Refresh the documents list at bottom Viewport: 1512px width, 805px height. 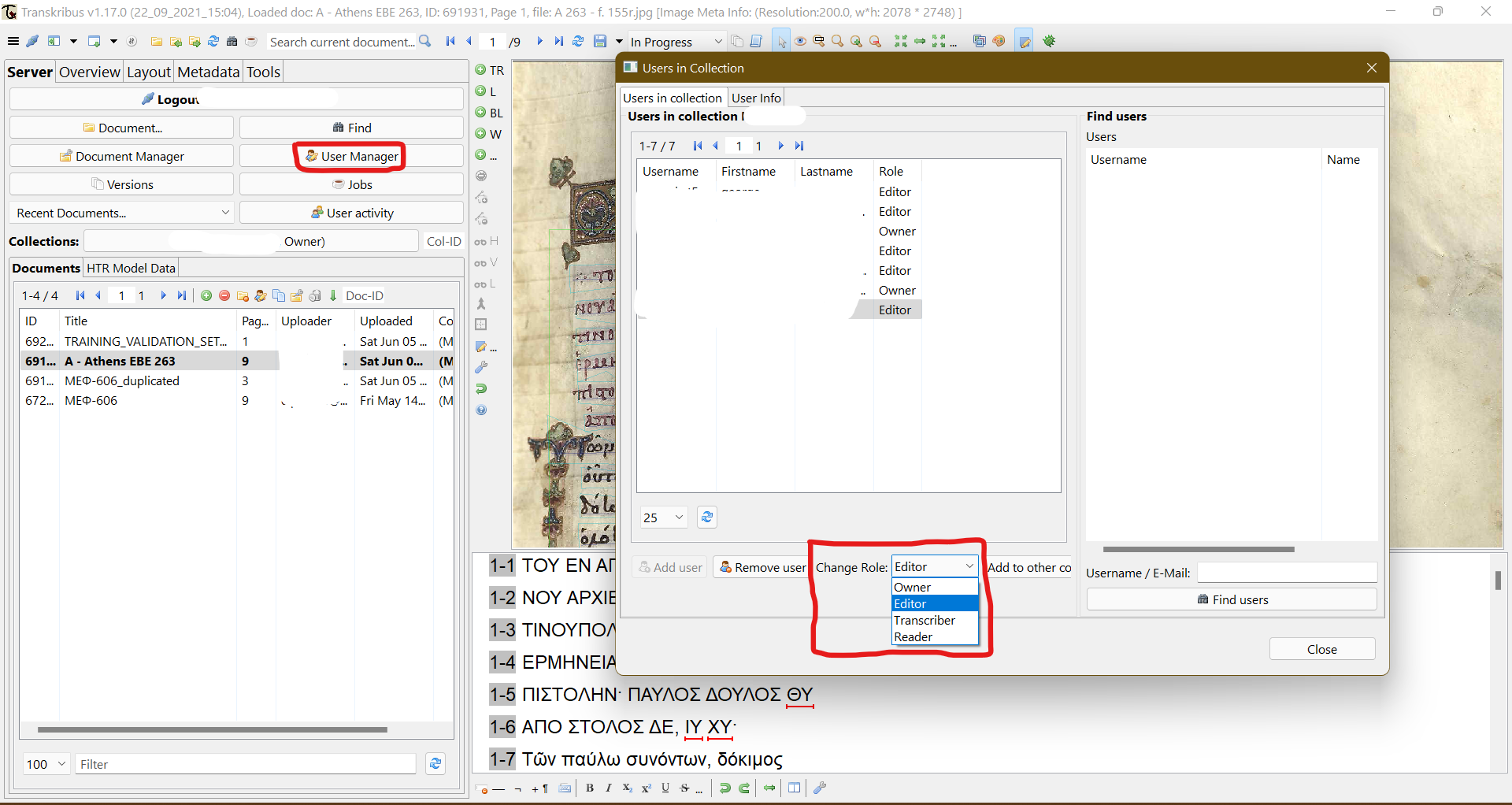pyautogui.click(x=435, y=763)
